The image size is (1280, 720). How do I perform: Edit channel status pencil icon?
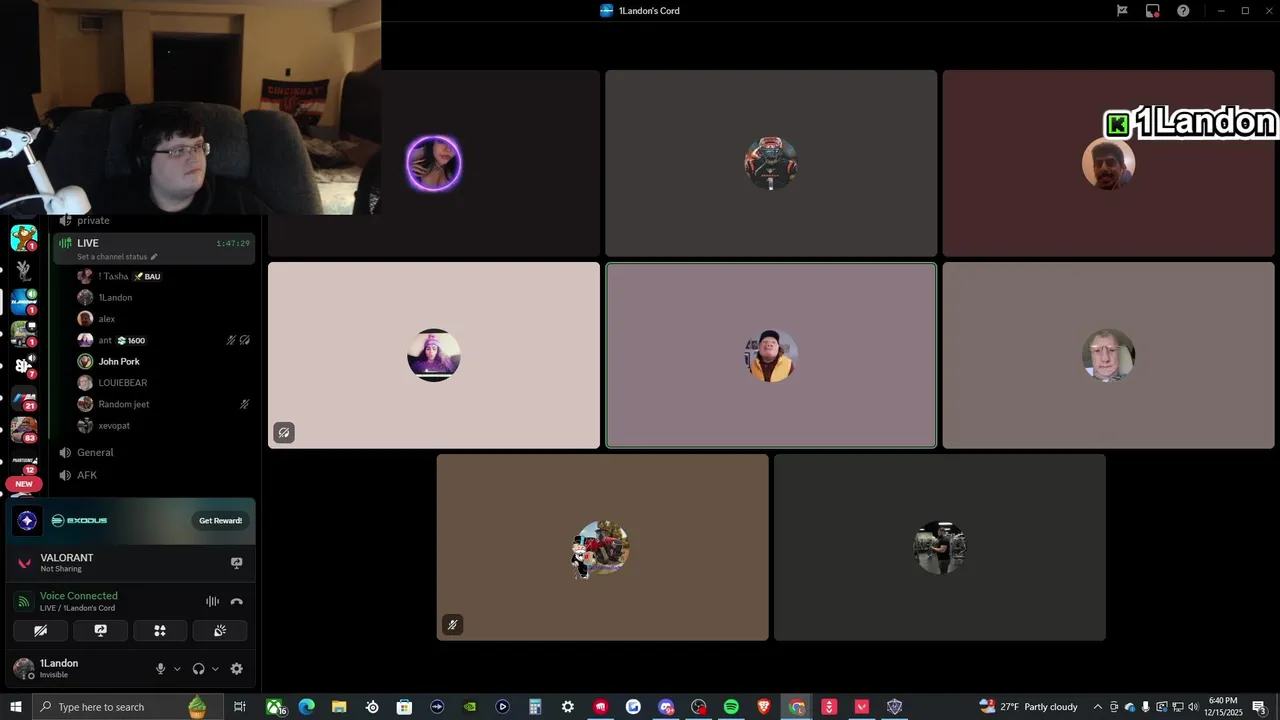[x=154, y=257]
